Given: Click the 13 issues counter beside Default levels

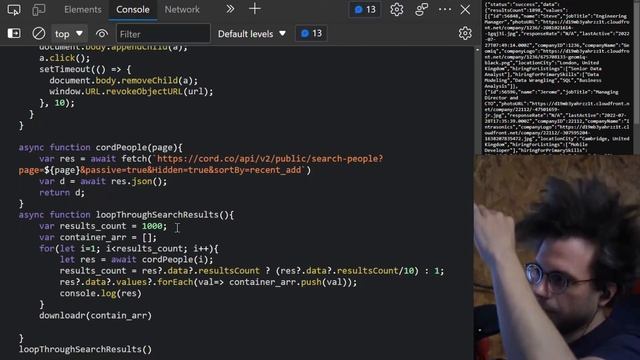Looking at the screenshot, I should point(311,33).
